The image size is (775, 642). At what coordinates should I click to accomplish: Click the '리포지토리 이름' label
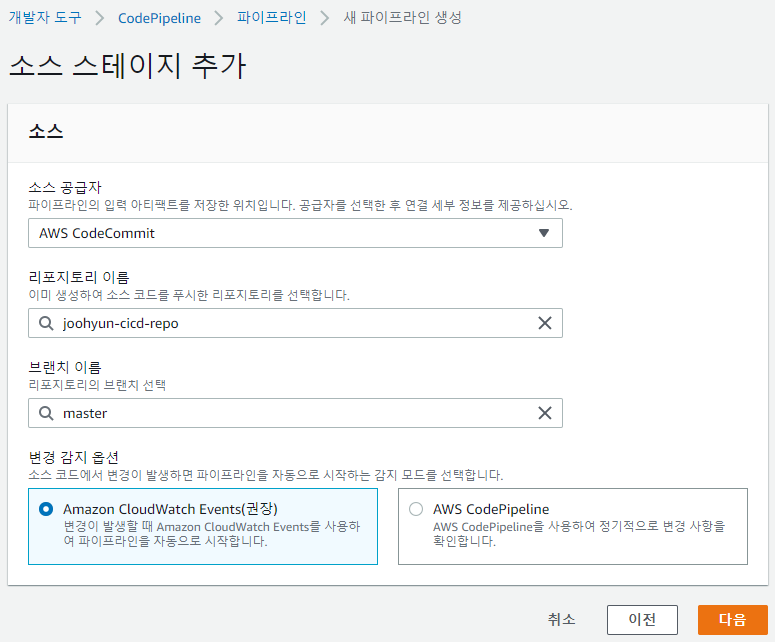point(79,277)
